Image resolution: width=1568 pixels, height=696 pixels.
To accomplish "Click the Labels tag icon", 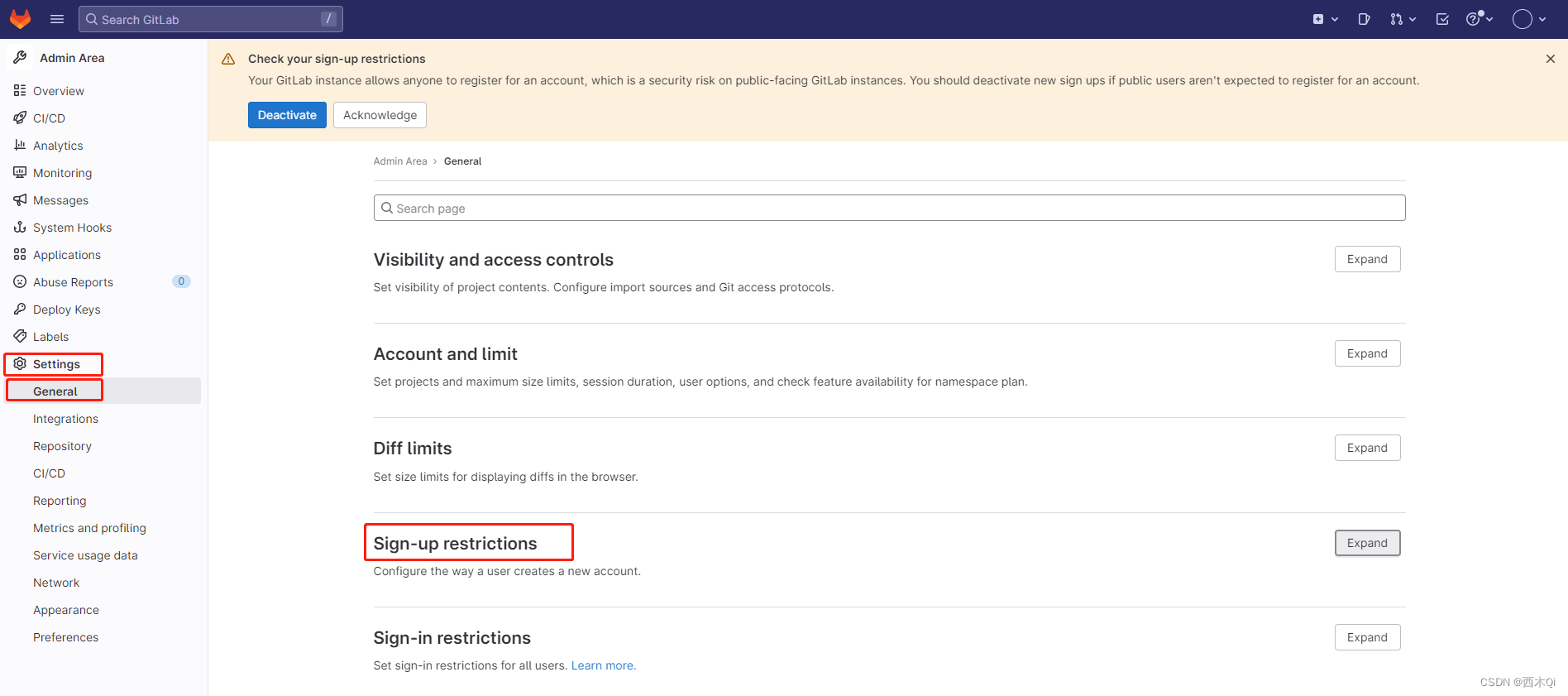I will coord(20,336).
